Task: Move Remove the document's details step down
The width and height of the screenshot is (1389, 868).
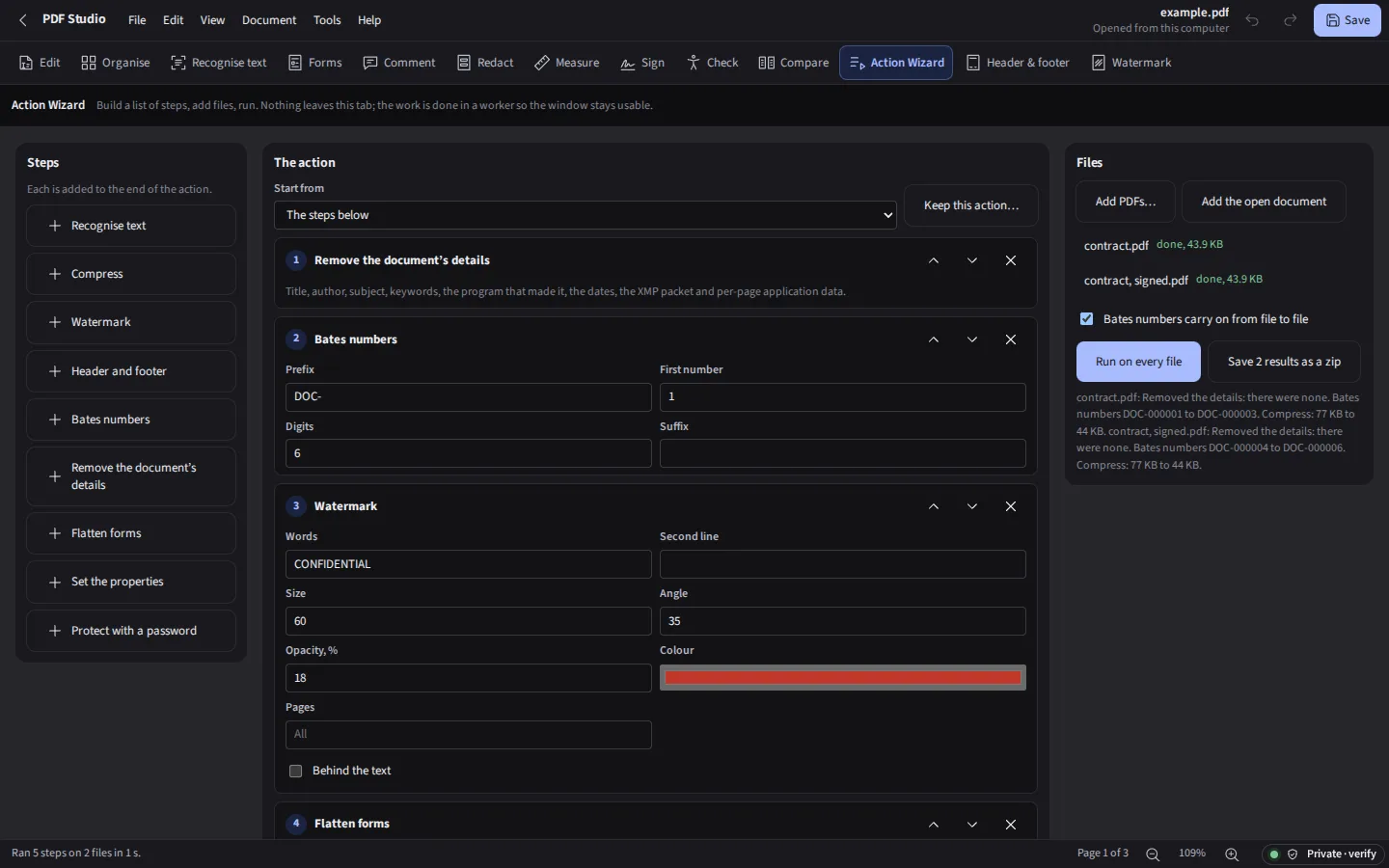Action: tap(972, 260)
